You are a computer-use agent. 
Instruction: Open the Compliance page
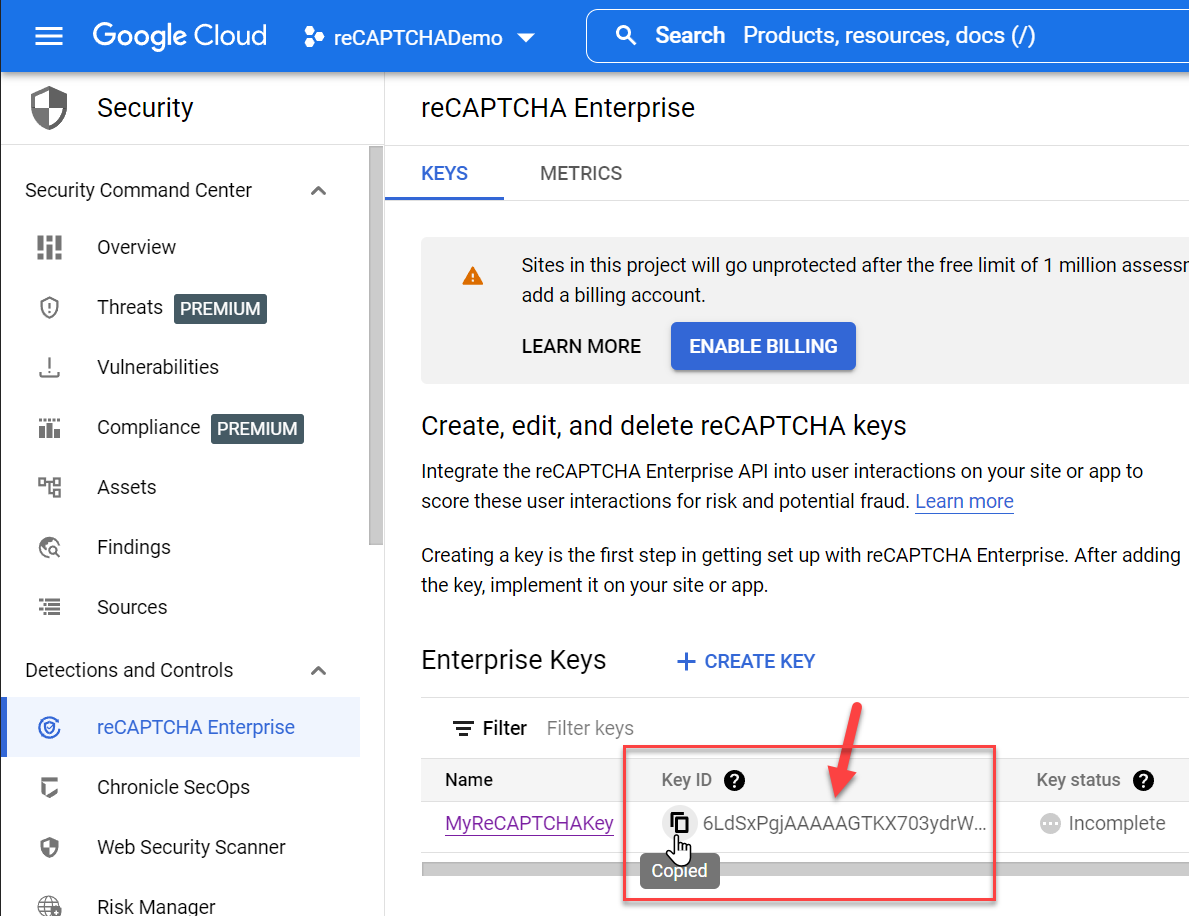click(149, 428)
